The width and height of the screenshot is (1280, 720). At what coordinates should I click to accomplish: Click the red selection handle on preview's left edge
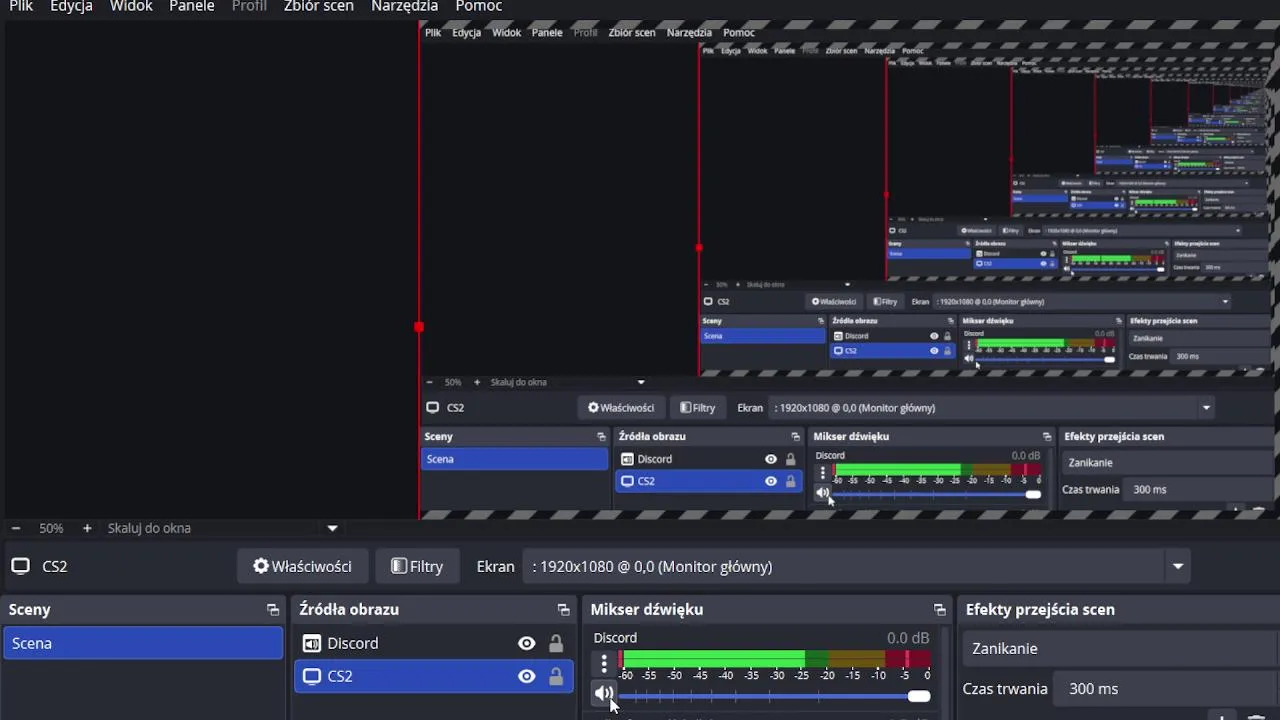tap(419, 327)
